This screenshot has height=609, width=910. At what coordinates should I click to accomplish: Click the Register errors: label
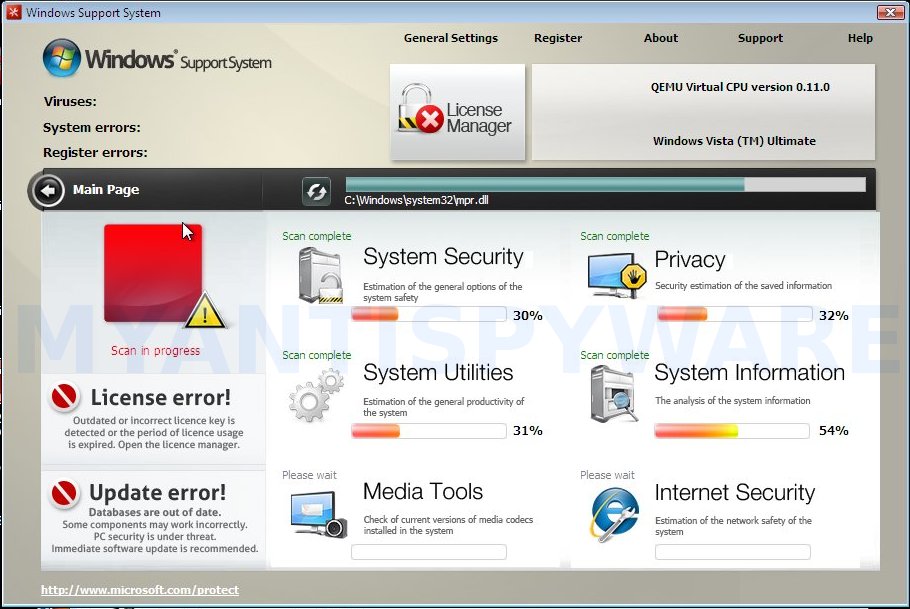tap(95, 153)
